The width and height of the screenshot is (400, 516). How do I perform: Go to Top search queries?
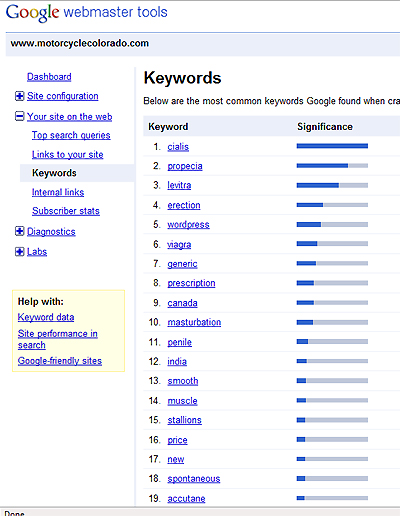coord(71,135)
